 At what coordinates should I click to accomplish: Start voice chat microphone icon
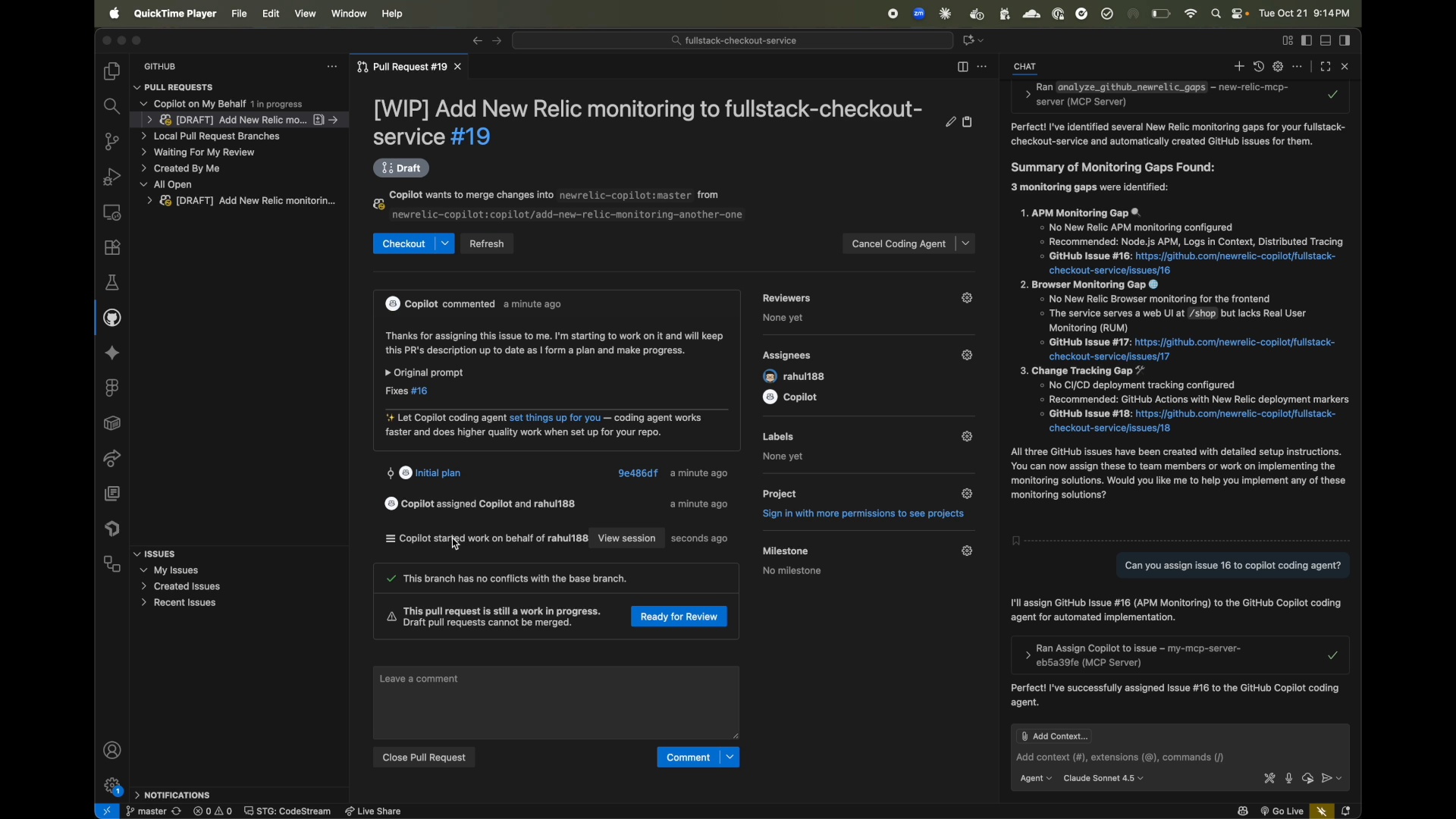(1289, 780)
